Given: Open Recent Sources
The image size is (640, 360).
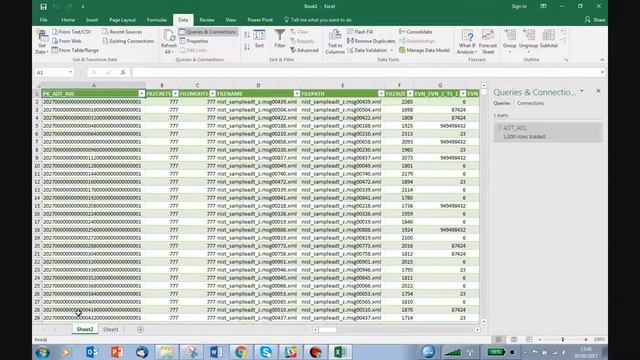Looking at the screenshot, I should tap(122, 32).
